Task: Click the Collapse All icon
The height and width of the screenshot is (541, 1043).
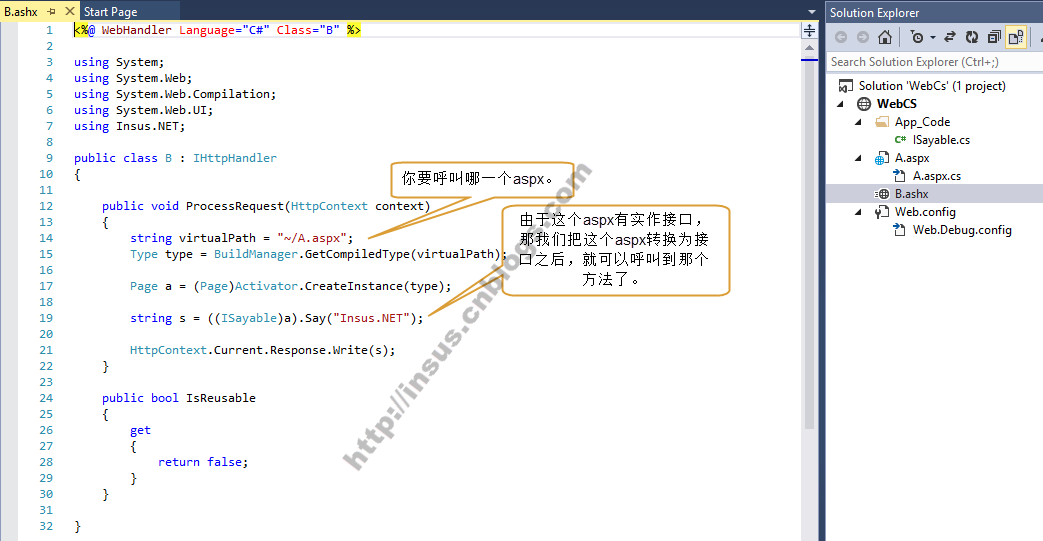Action: [994, 38]
